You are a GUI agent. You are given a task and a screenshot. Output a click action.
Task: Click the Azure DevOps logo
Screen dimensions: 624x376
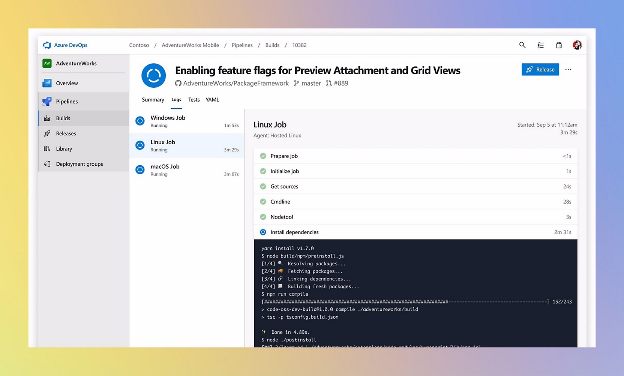65,45
